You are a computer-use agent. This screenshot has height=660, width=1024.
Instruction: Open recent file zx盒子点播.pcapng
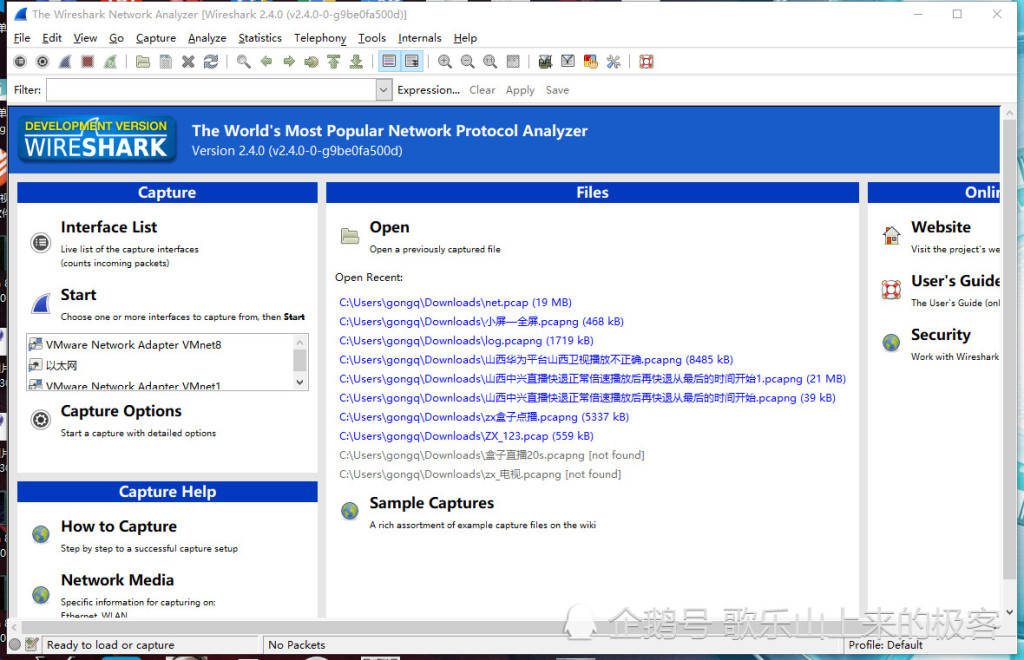click(484, 417)
